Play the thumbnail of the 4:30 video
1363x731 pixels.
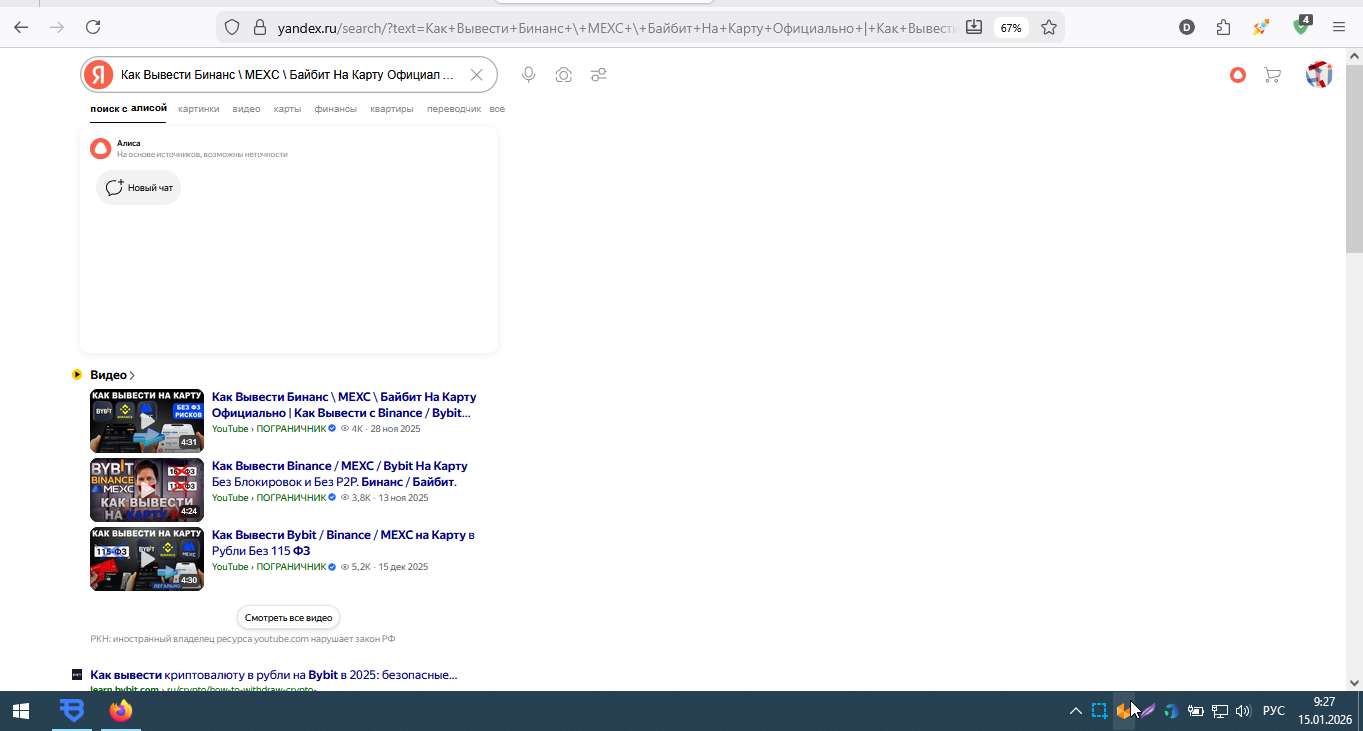[147, 559]
